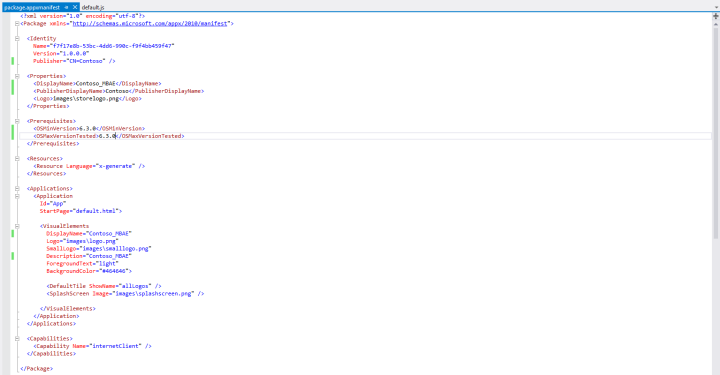
Task: Collapse the Capabilities element block
Action: tap(17, 339)
